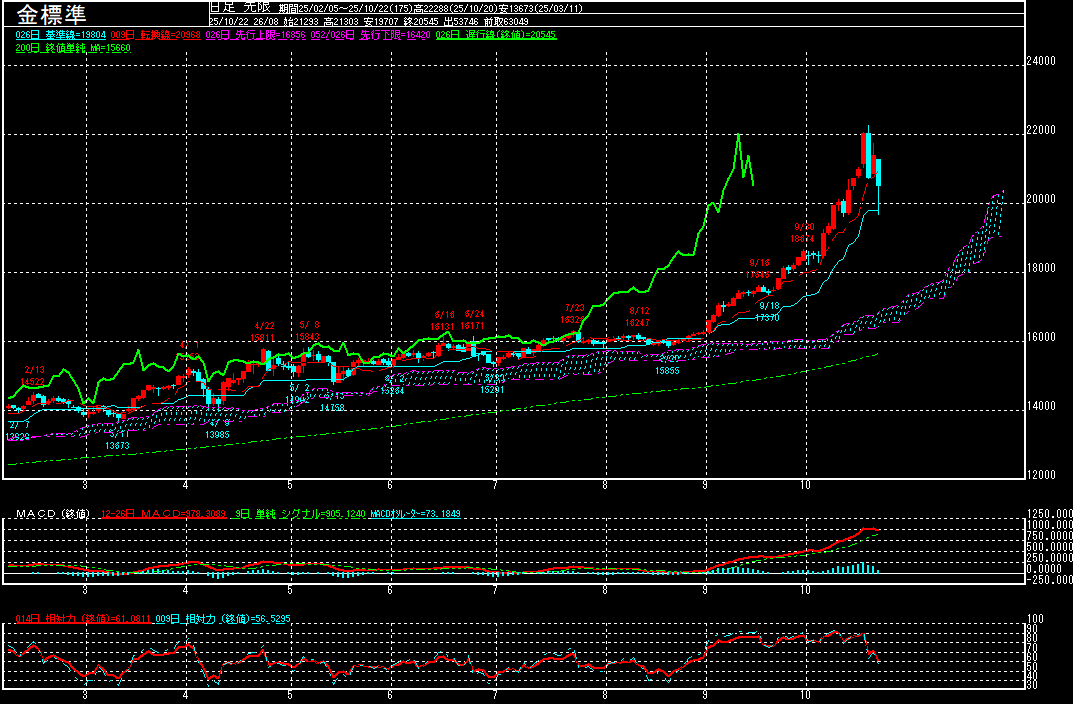Image resolution: width=1076 pixels, height=704 pixels.
Task: Click the MACD (終値) panel title
Action: [52, 514]
